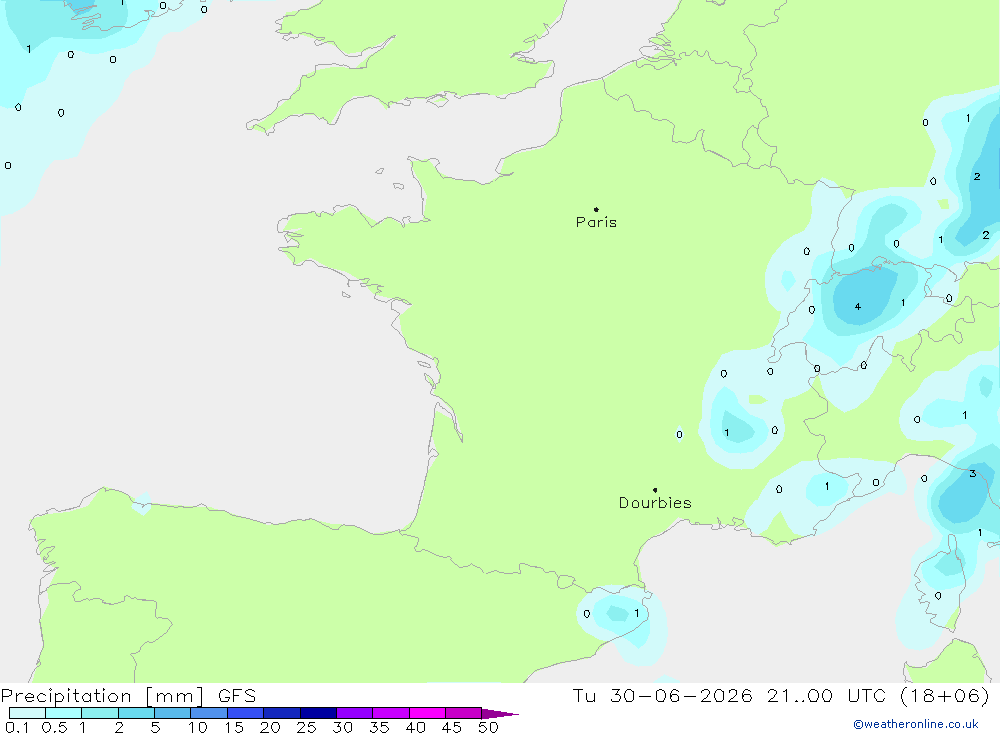Pick the 2–5 mm legend color swatch
Screen dimensions: 1000x733
pyautogui.click(x=136, y=713)
